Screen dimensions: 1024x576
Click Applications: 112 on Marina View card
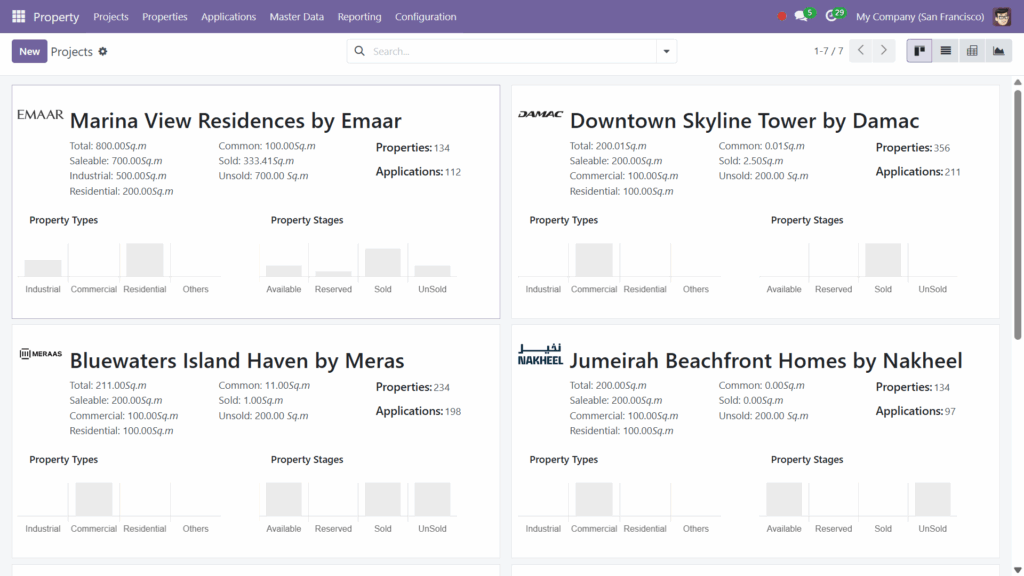tap(418, 172)
